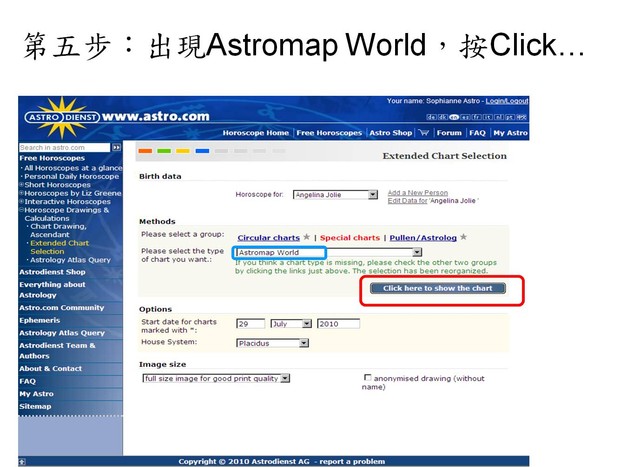Select the Pullen/Astrolog group
Image resolution: width=640 pixels, height=467 pixels.
423,238
